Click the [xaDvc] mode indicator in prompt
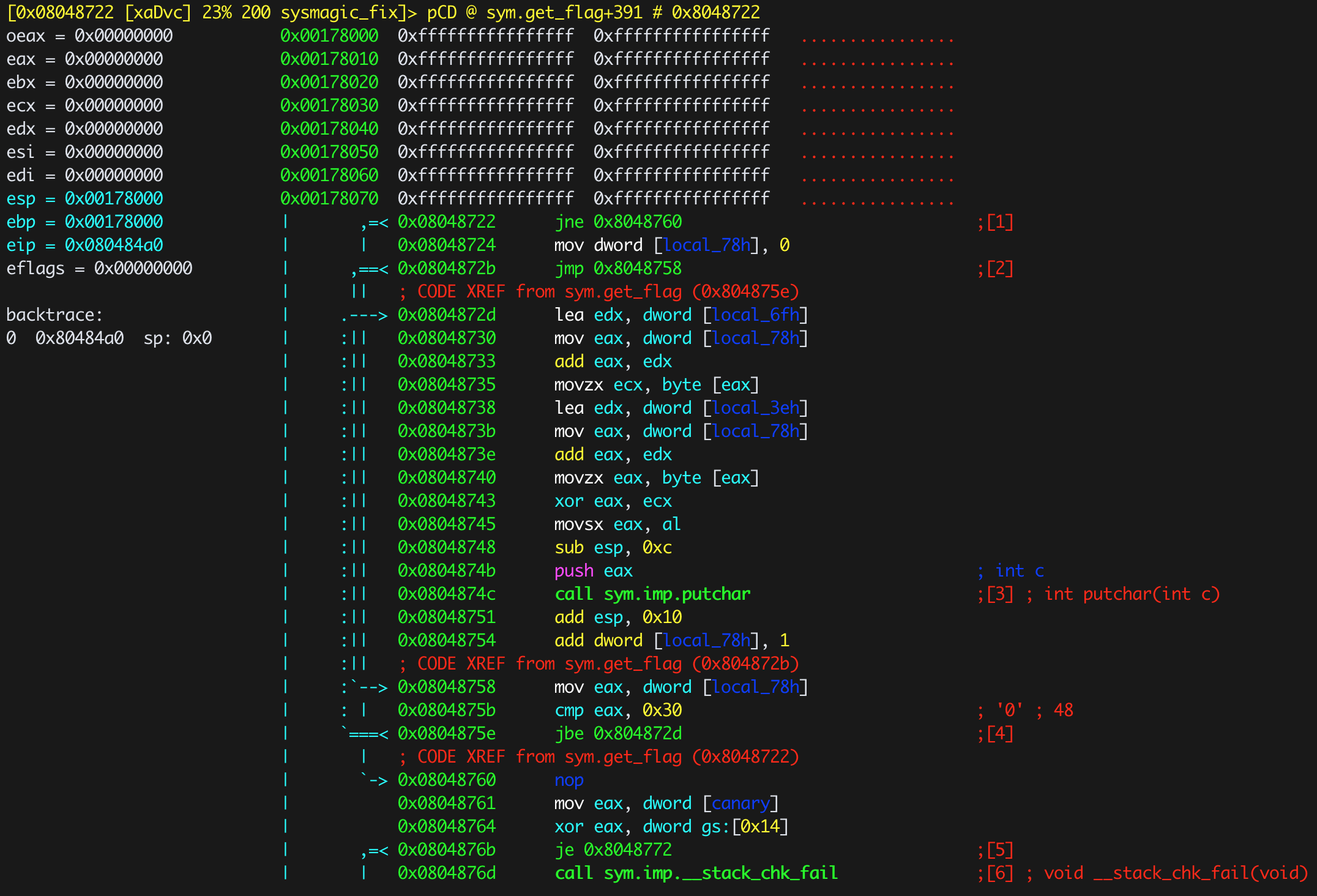This screenshot has height=896, width=1317. tap(158, 12)
